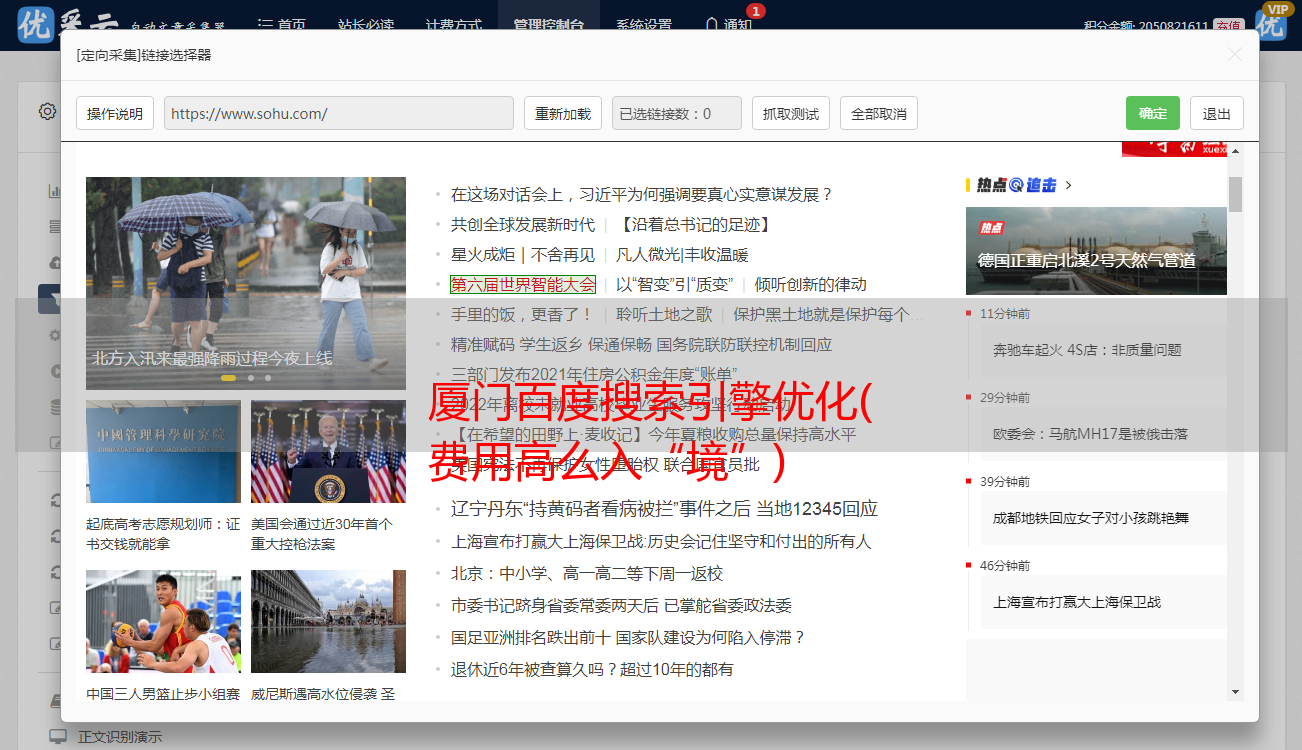Image resolution: width=1302 pixels, height=750 pixels.
Task: Click the 【沿着总书记的足迹】 link
Action: coord(694,224)
